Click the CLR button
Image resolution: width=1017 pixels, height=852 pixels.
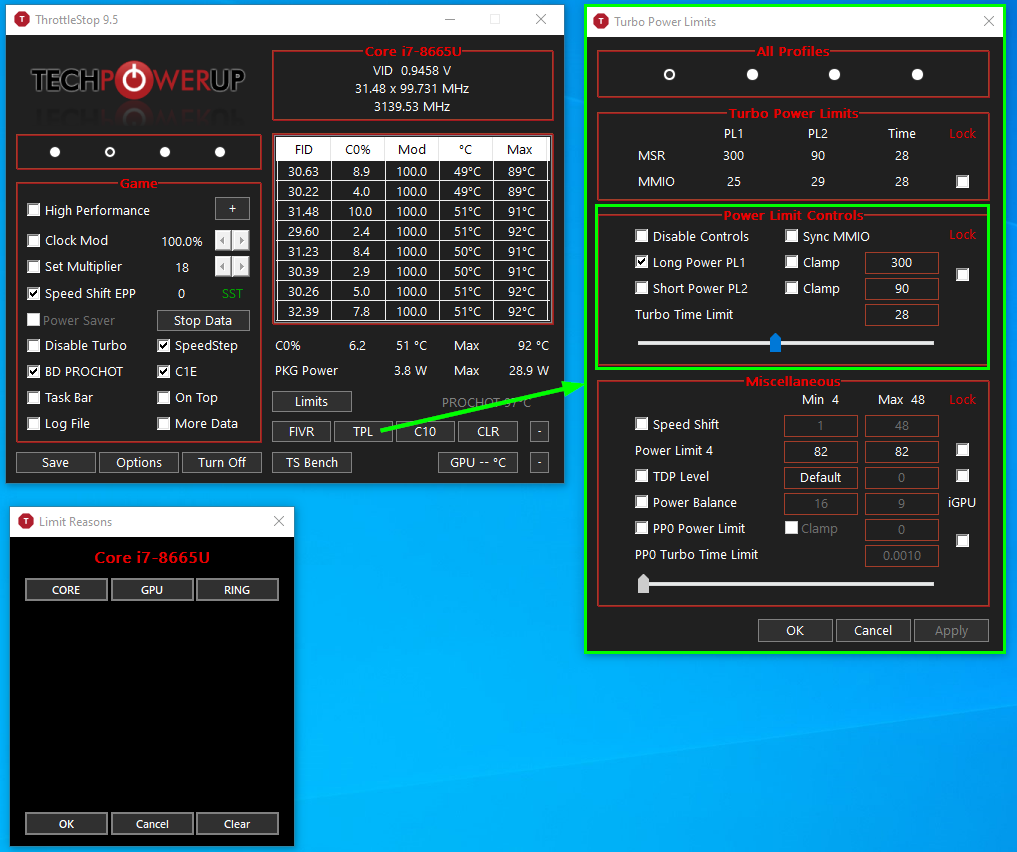488,431
